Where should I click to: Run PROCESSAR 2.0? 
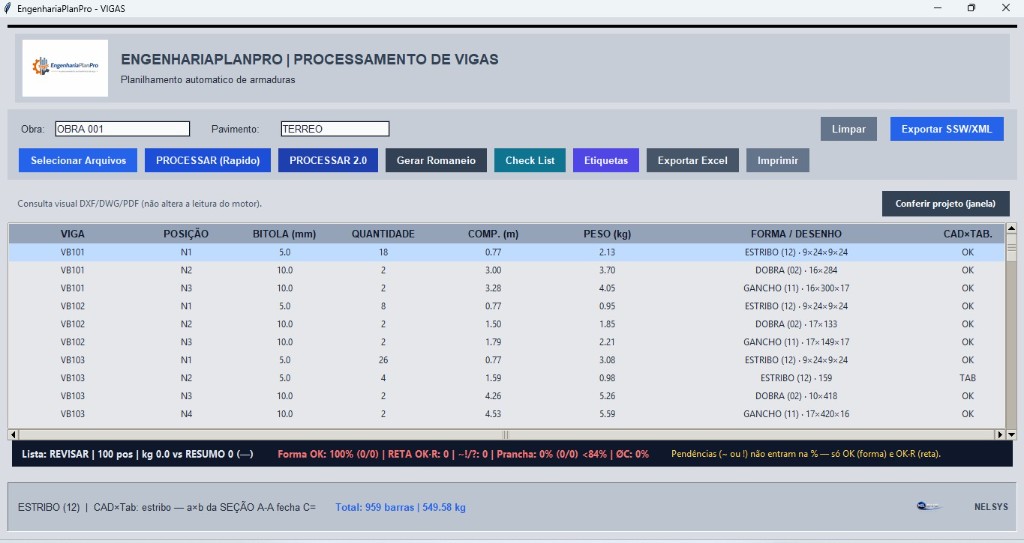[328, 160]
